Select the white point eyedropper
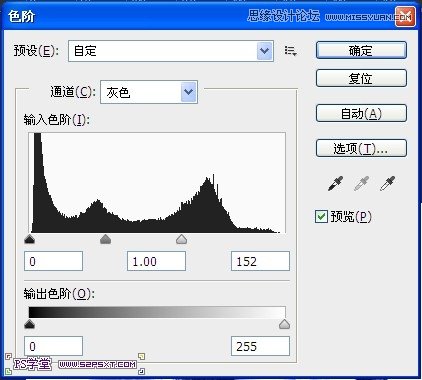The height and width of the screenshot is (380, 422). pyautogui.click(x=387, y=183)
